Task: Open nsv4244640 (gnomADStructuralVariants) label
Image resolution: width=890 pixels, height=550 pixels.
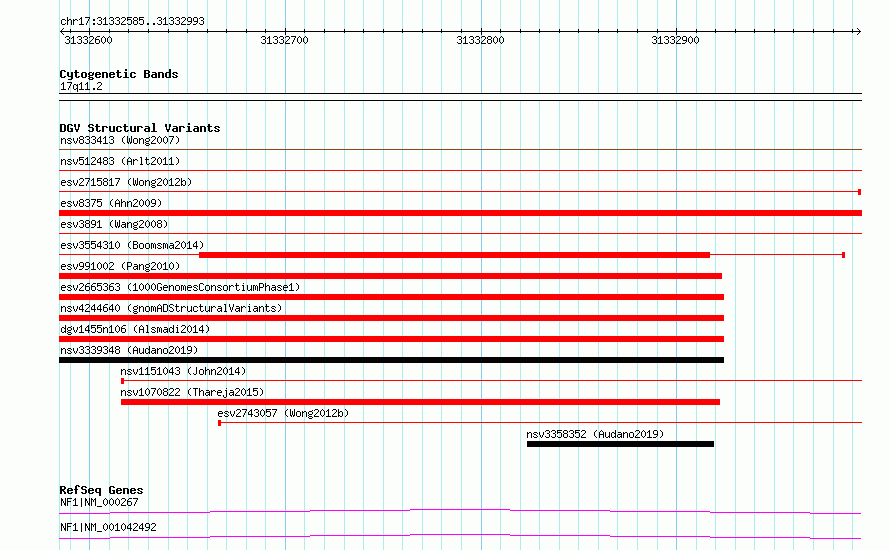Action: pos(171,308)
